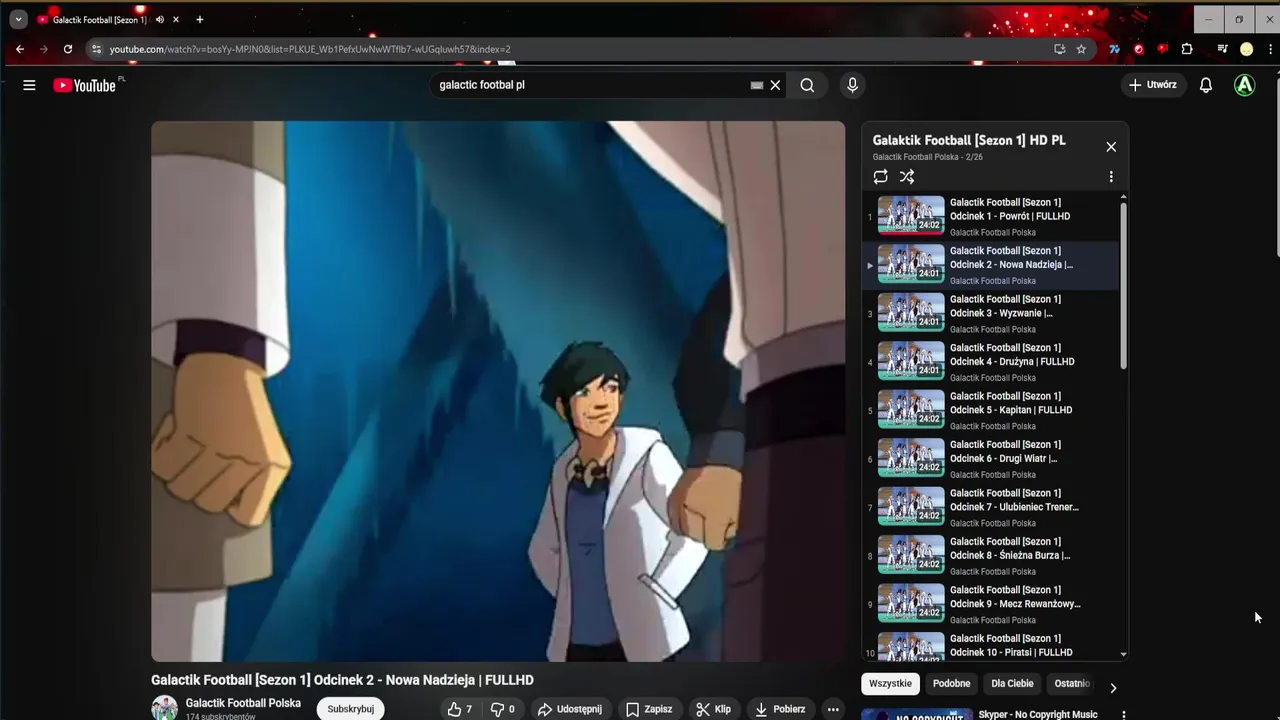
Task: Click the install/cast icon in address bar
Action: (x=1059, y=49)
